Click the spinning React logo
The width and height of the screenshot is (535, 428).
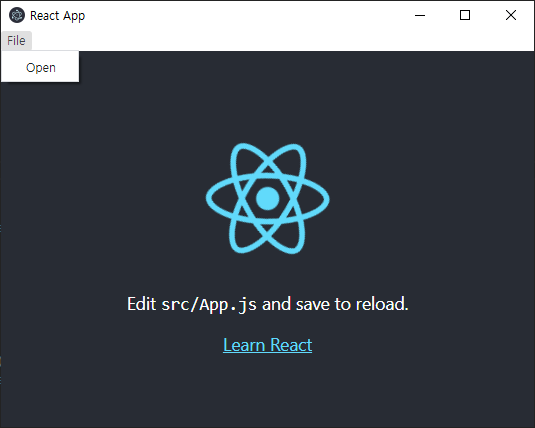(x=268, y=198)
